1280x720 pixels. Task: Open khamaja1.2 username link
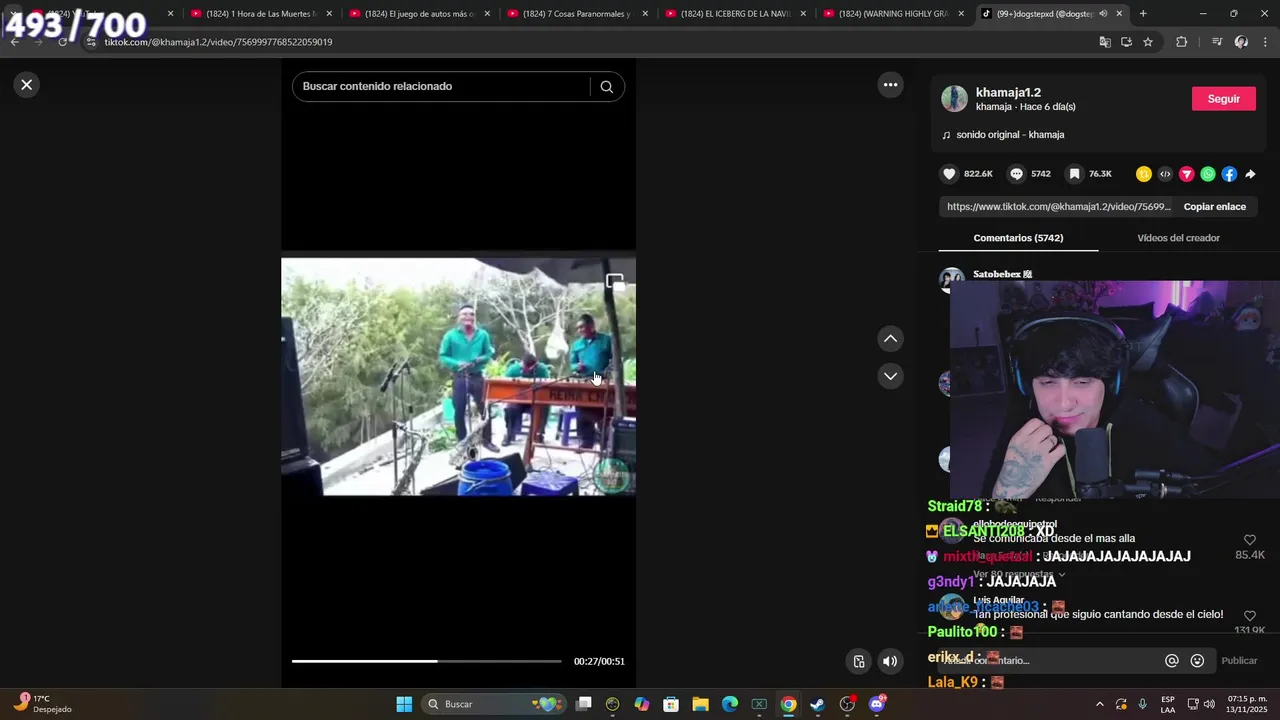tap(1008, 92)
